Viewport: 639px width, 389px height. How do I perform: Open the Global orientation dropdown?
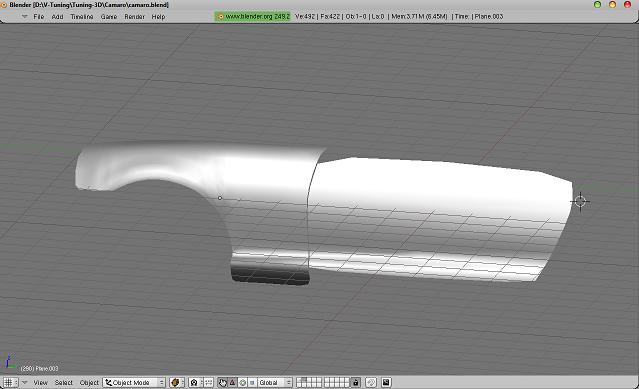[275, 382]
